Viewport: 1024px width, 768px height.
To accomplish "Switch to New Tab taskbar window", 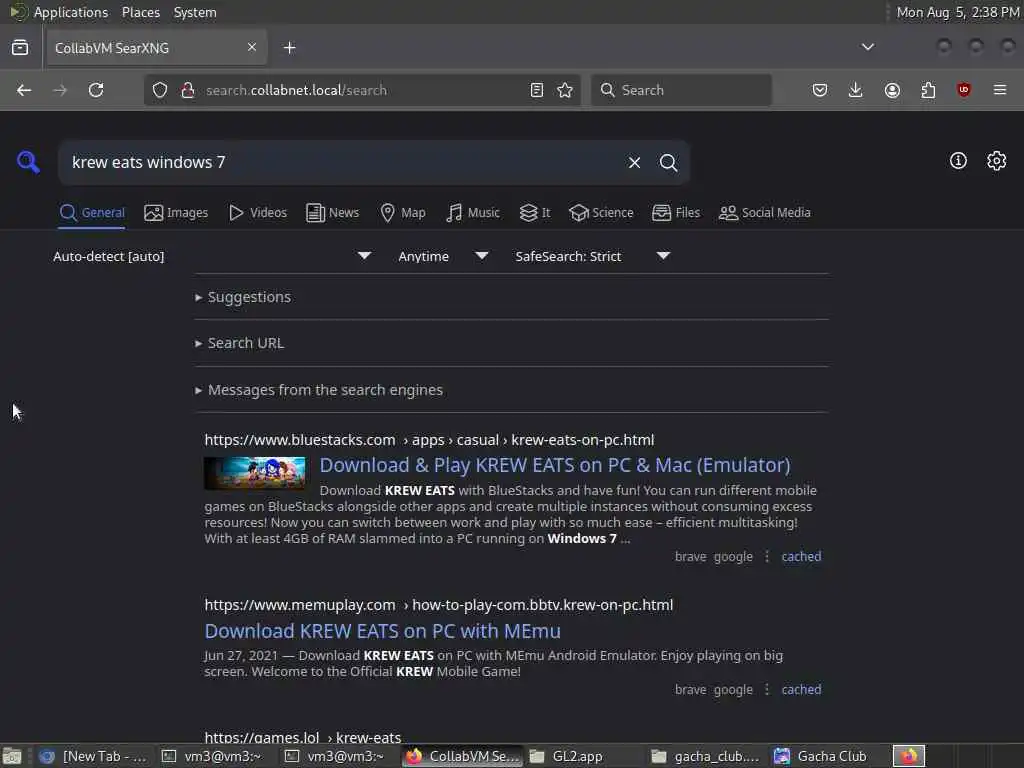I will [93, 756].
